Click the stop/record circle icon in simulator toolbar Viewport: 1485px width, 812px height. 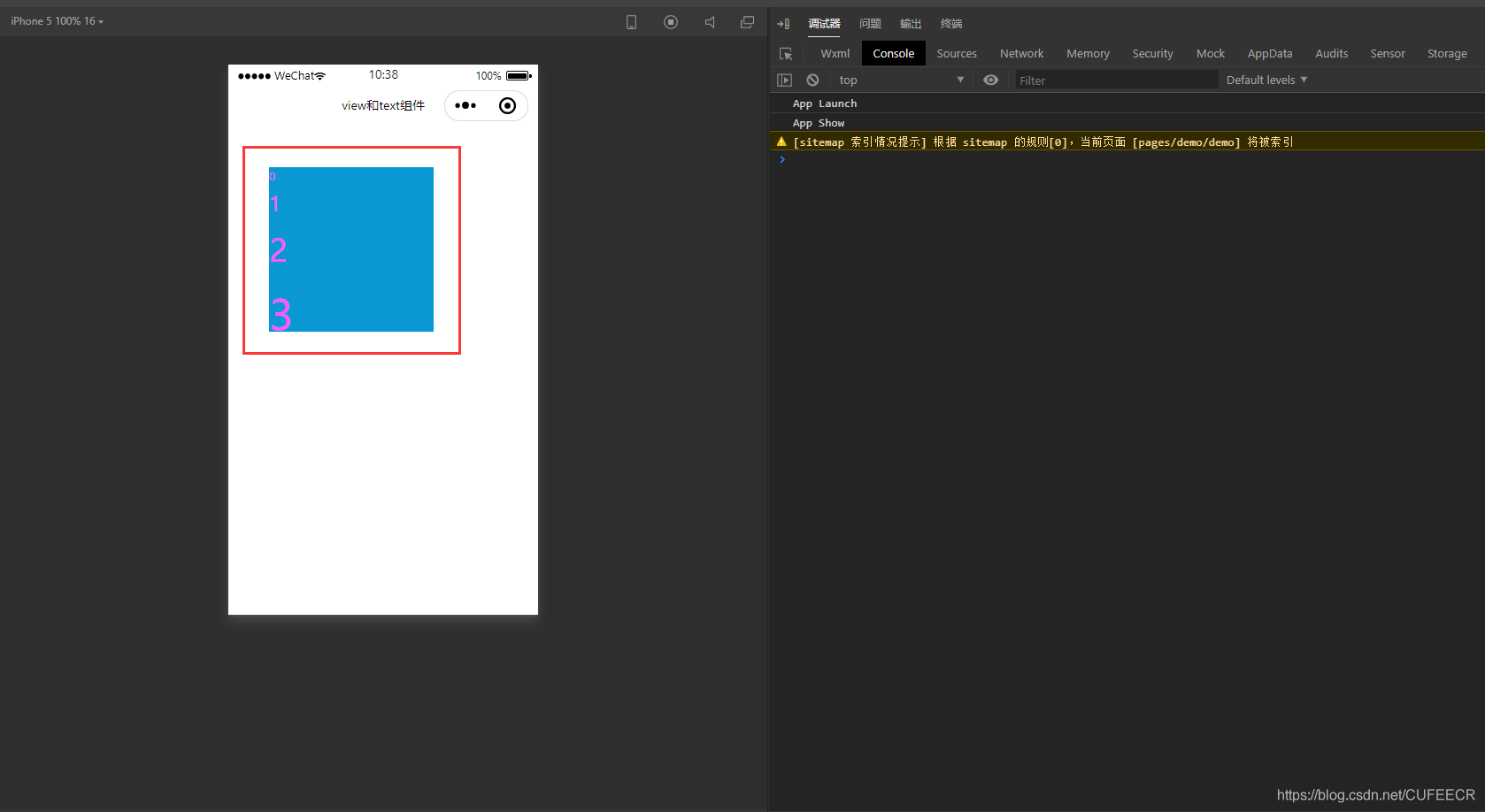(671, 22)
